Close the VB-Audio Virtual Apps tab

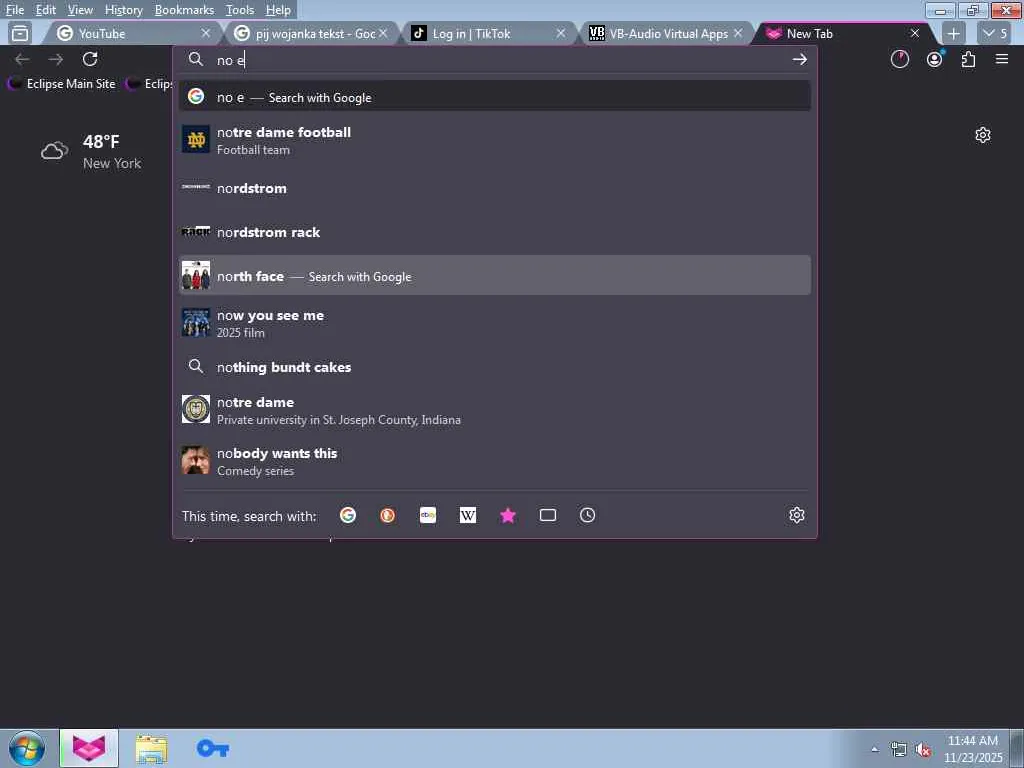point(738,33)
